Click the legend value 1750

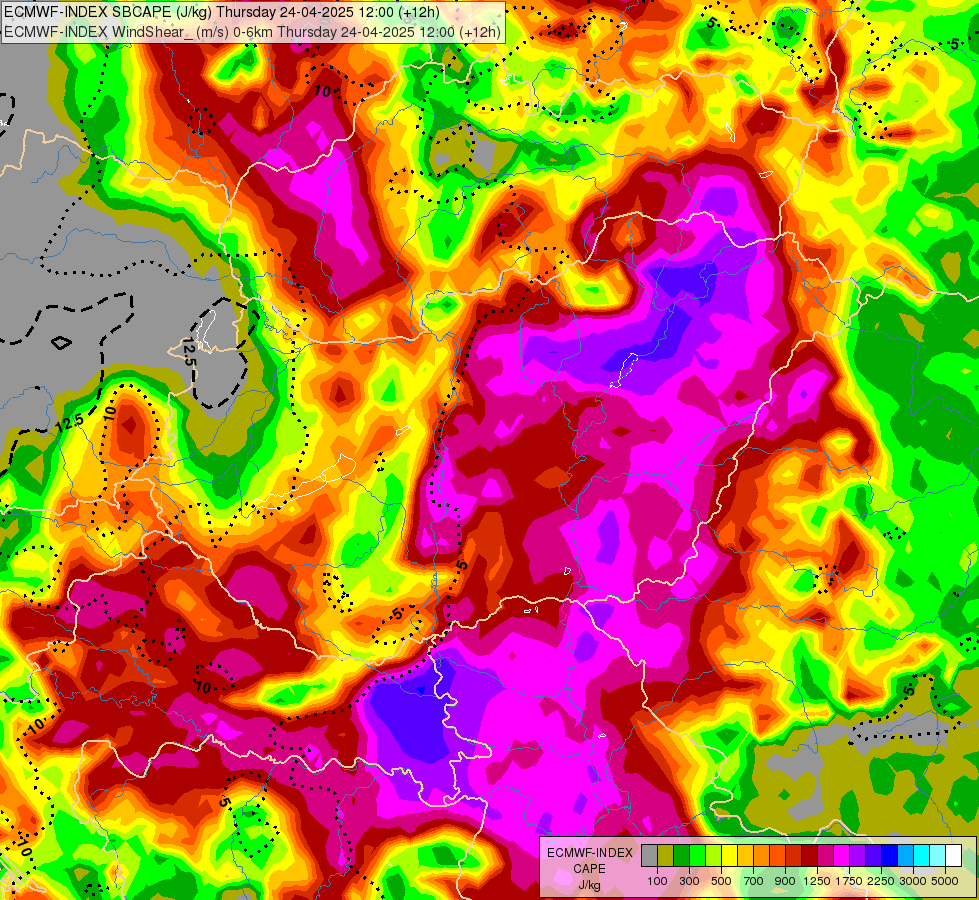[849, 881]
